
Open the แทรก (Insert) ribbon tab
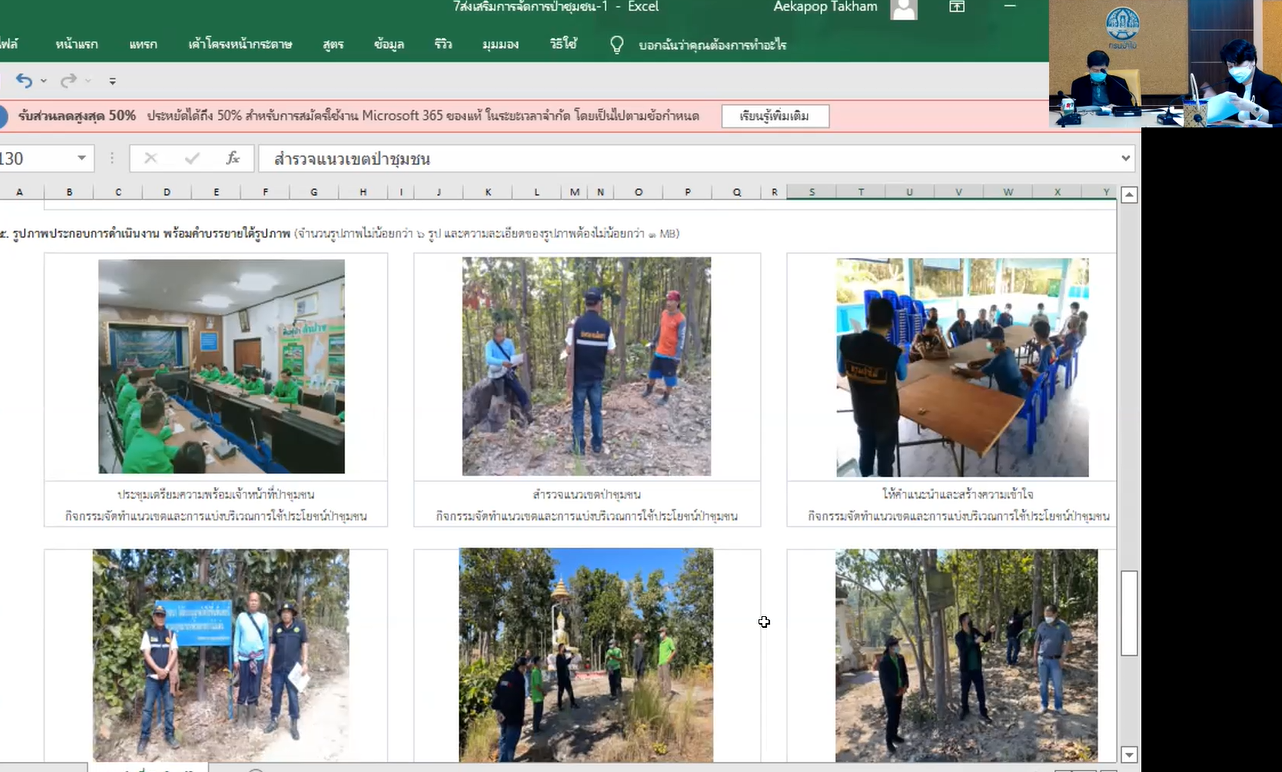click(143, 45)
